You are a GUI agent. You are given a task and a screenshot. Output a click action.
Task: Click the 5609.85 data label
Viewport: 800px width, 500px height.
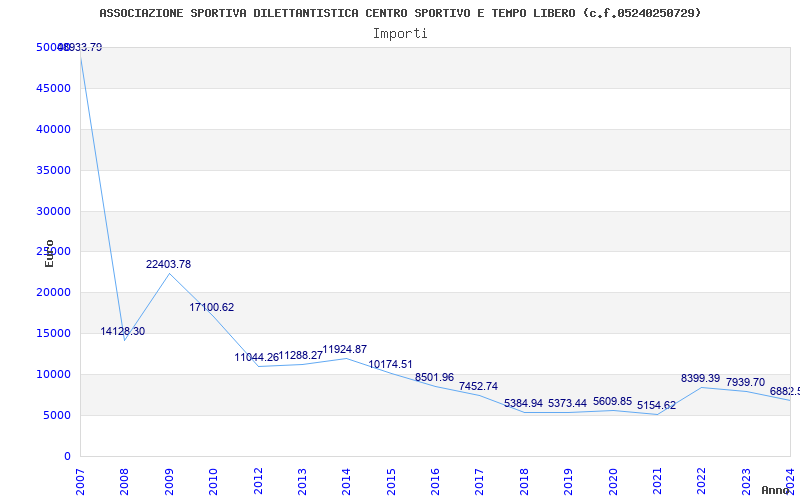coord(612,402)
